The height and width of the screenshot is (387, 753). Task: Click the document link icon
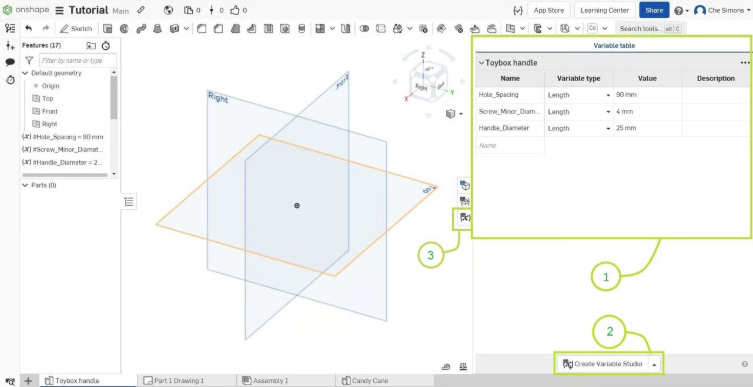(x=141, y=10)
